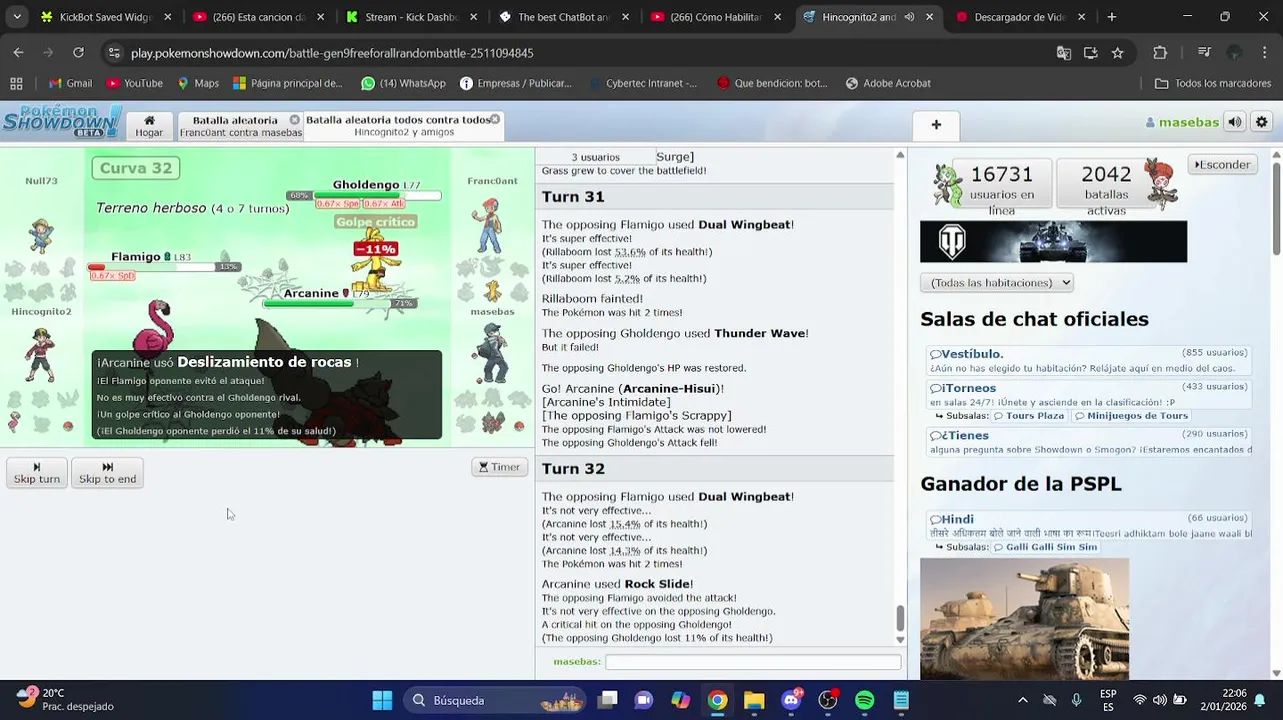Reload the page with refresh icon

pyautogui.click(x=78, y=53)
